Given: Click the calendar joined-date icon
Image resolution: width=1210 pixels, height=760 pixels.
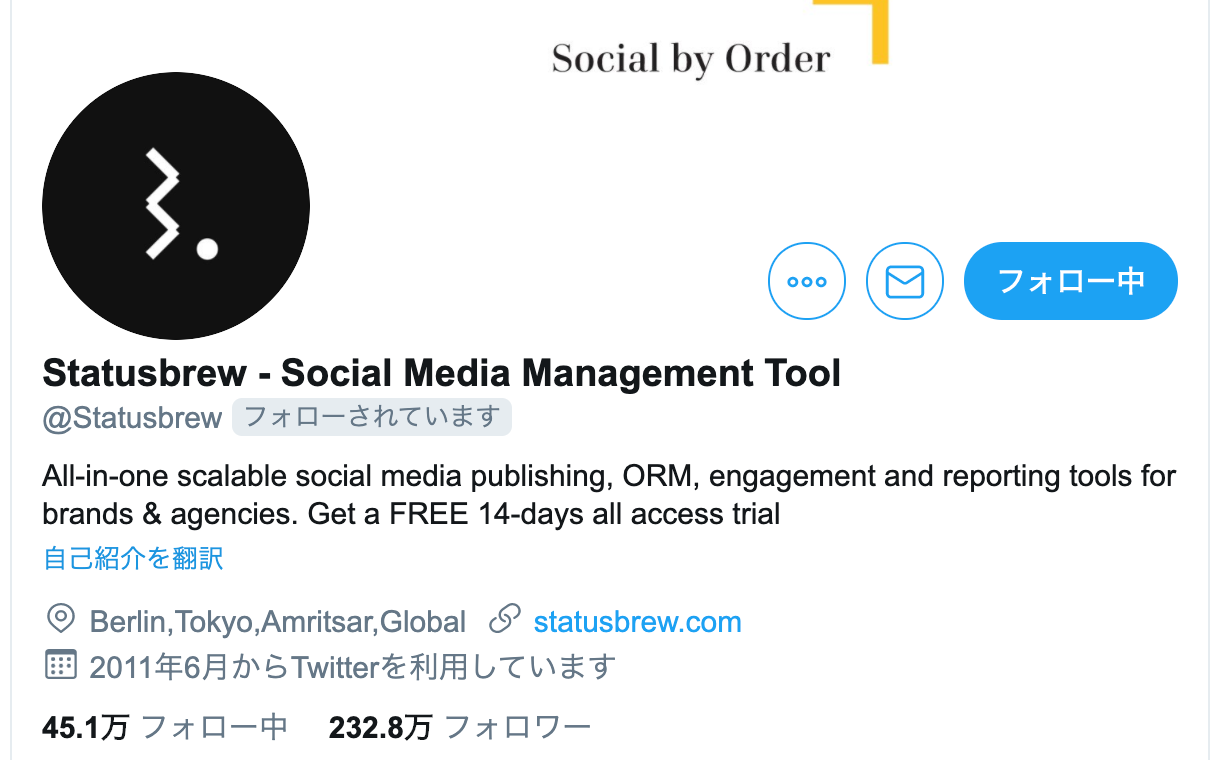Looking at the screenshot, I should (61, 664).
